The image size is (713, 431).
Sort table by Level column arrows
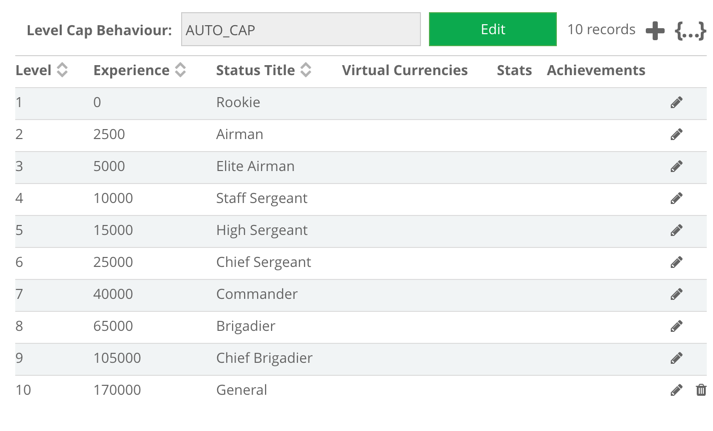62,70
